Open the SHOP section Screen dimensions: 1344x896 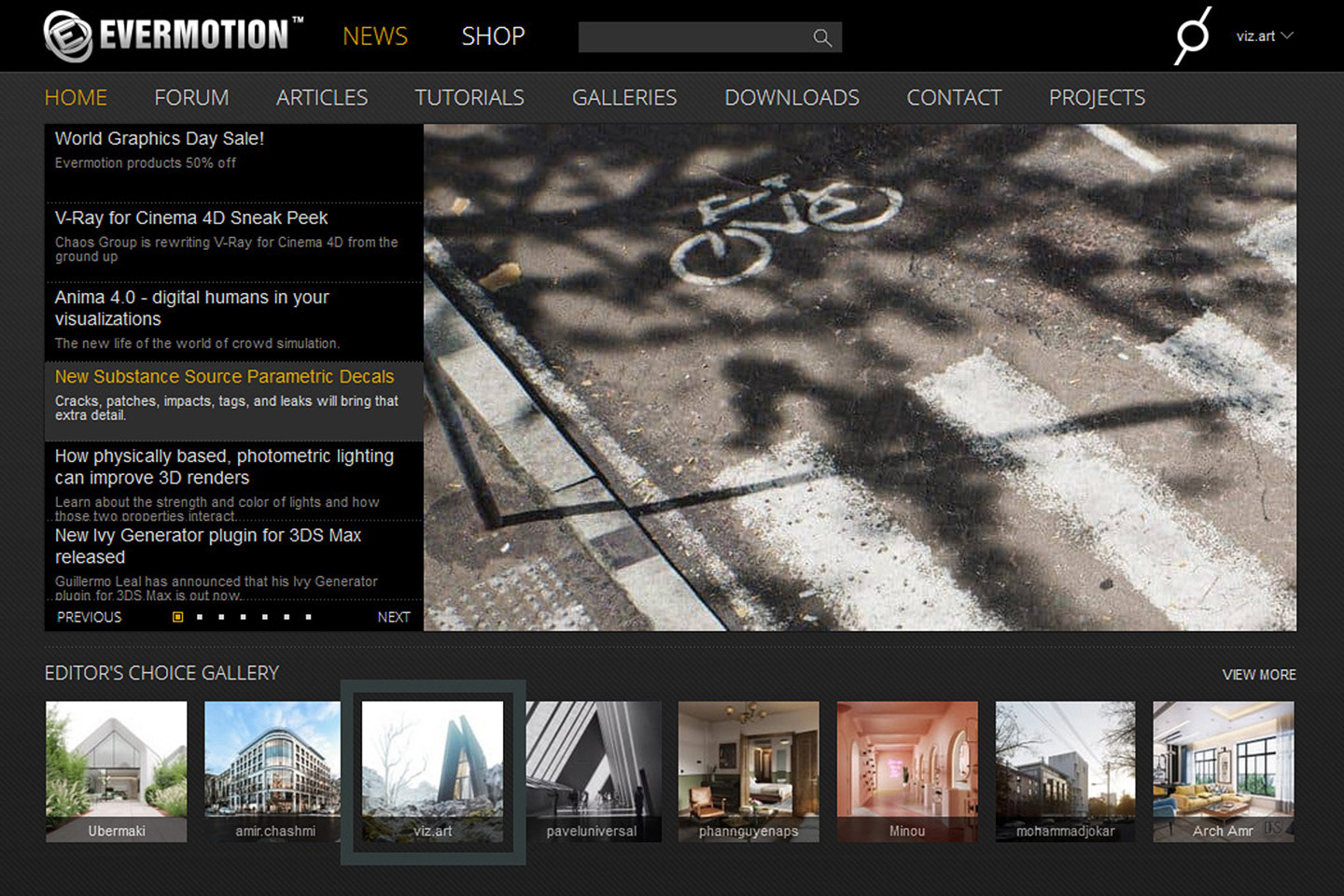tap(493, 35)
